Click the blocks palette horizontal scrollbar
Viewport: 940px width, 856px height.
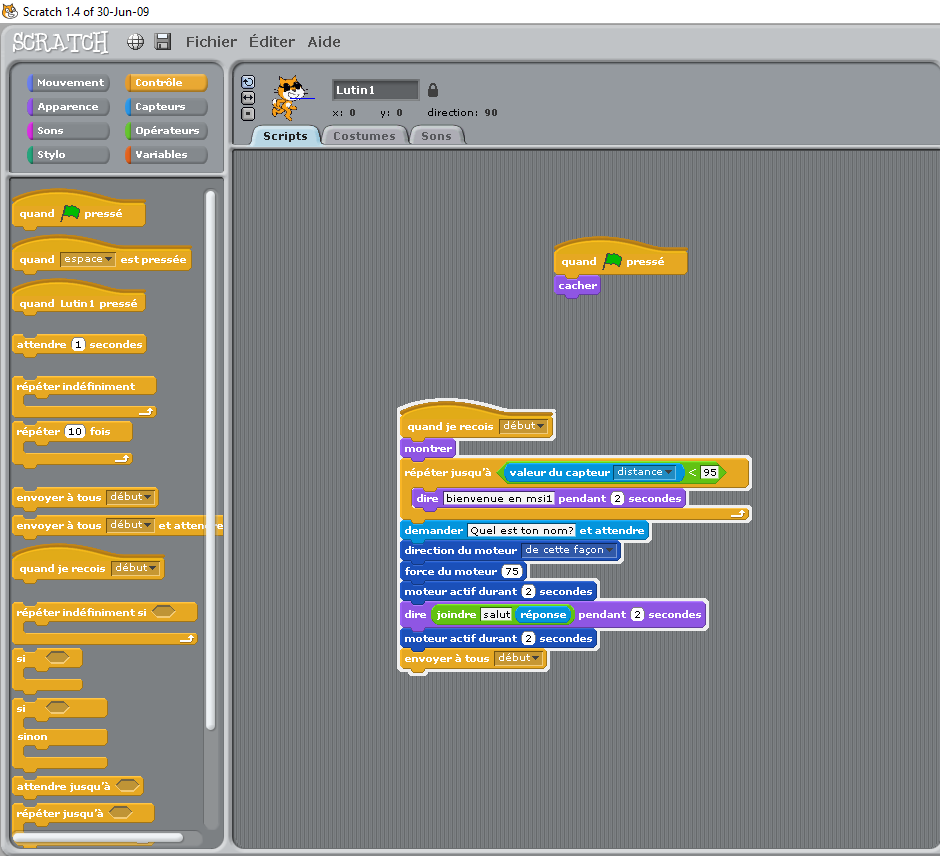98,837
